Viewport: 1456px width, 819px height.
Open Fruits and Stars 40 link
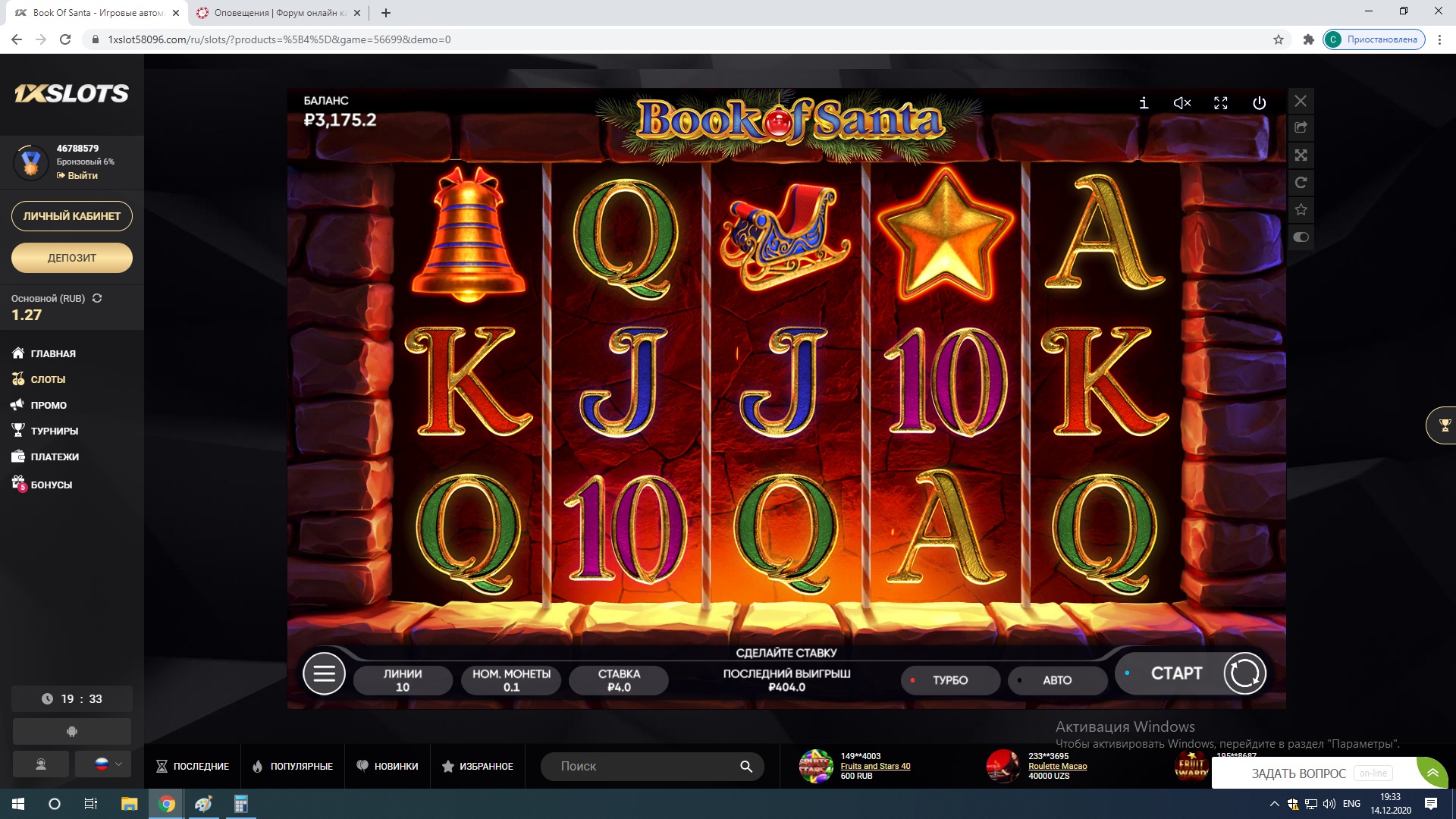click(x=875, y=766)
